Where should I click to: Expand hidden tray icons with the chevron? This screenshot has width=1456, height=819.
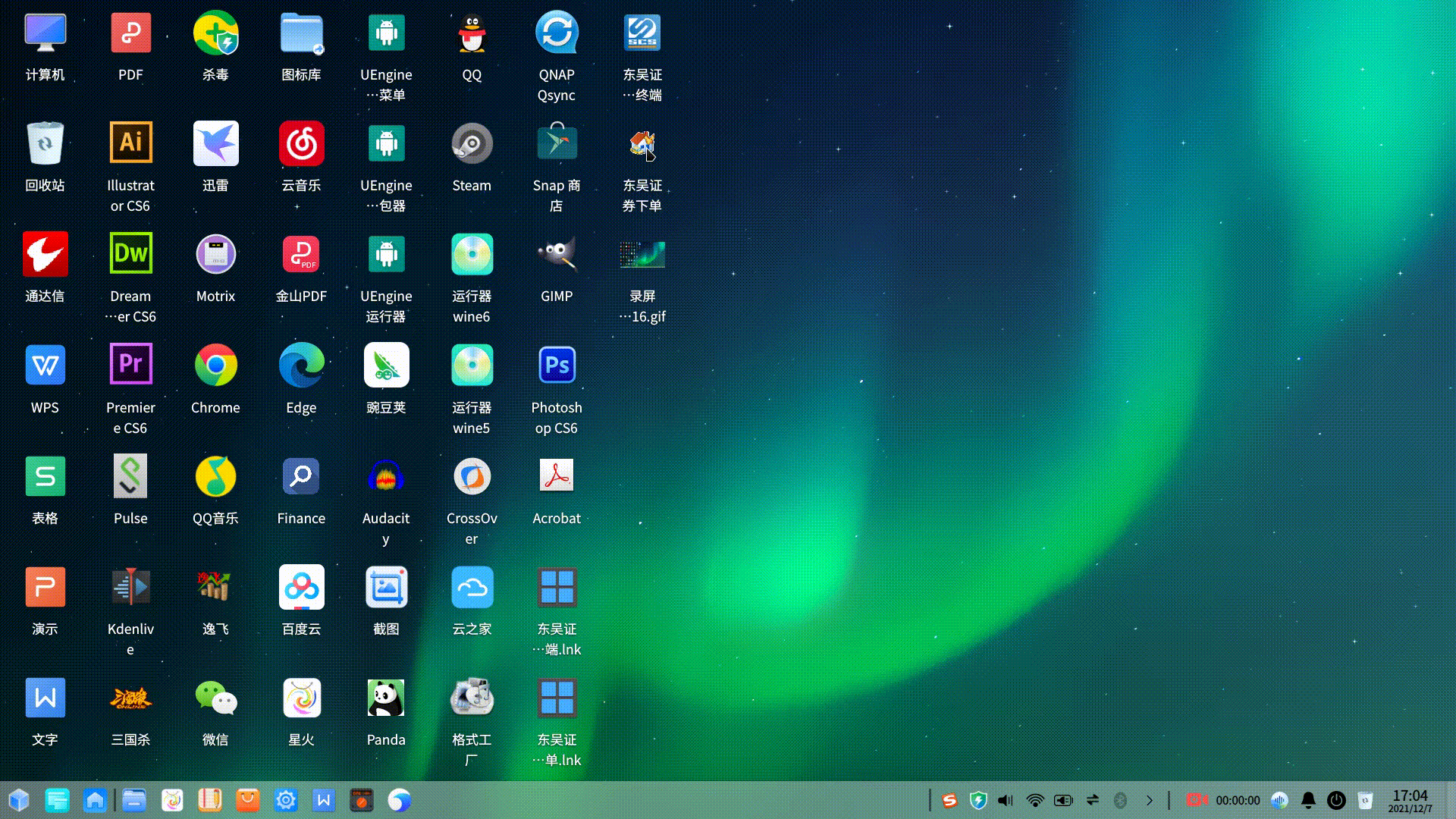pos(1150,800)
